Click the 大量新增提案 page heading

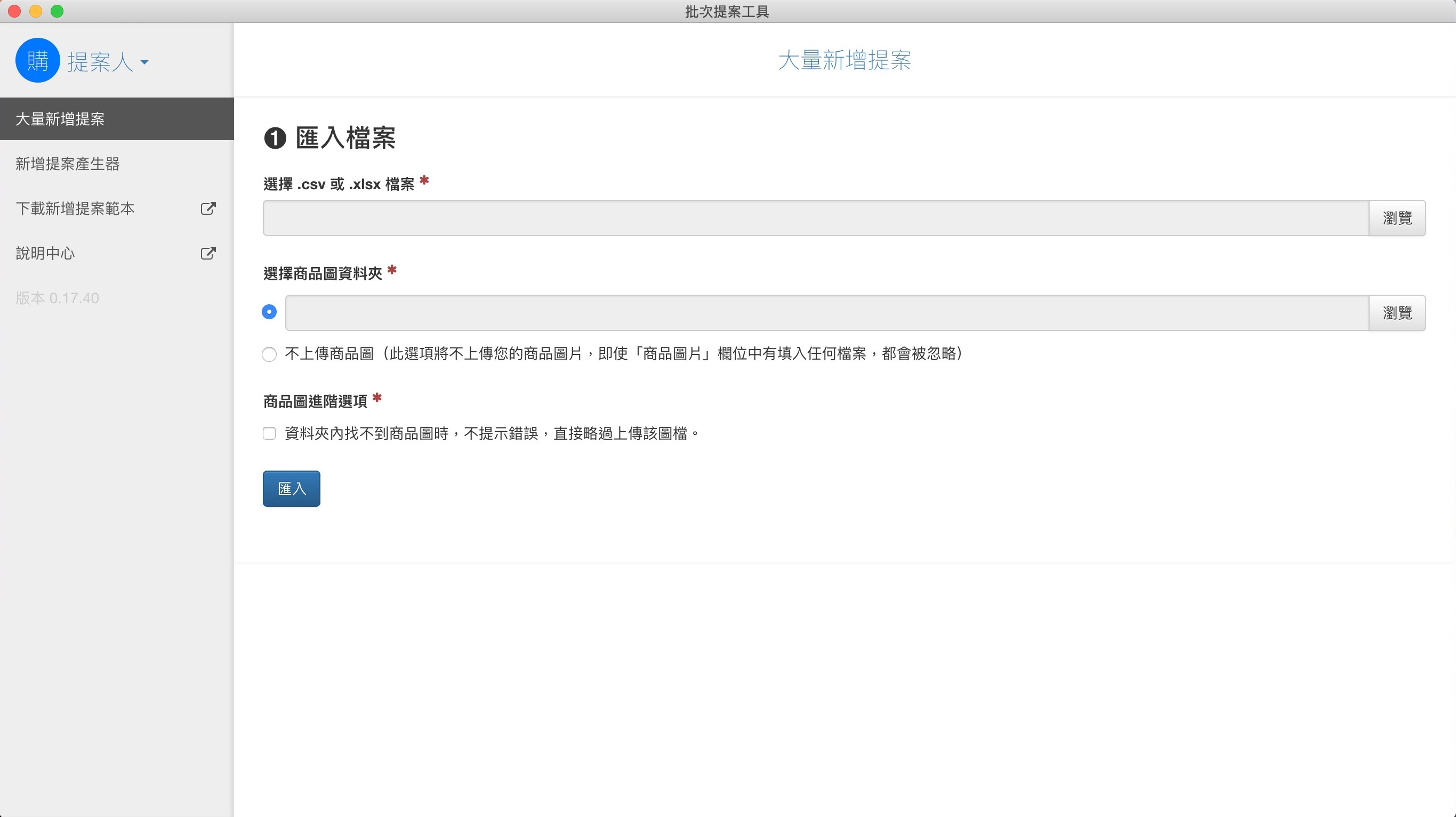pyautogui.click(x=844, y=60)
